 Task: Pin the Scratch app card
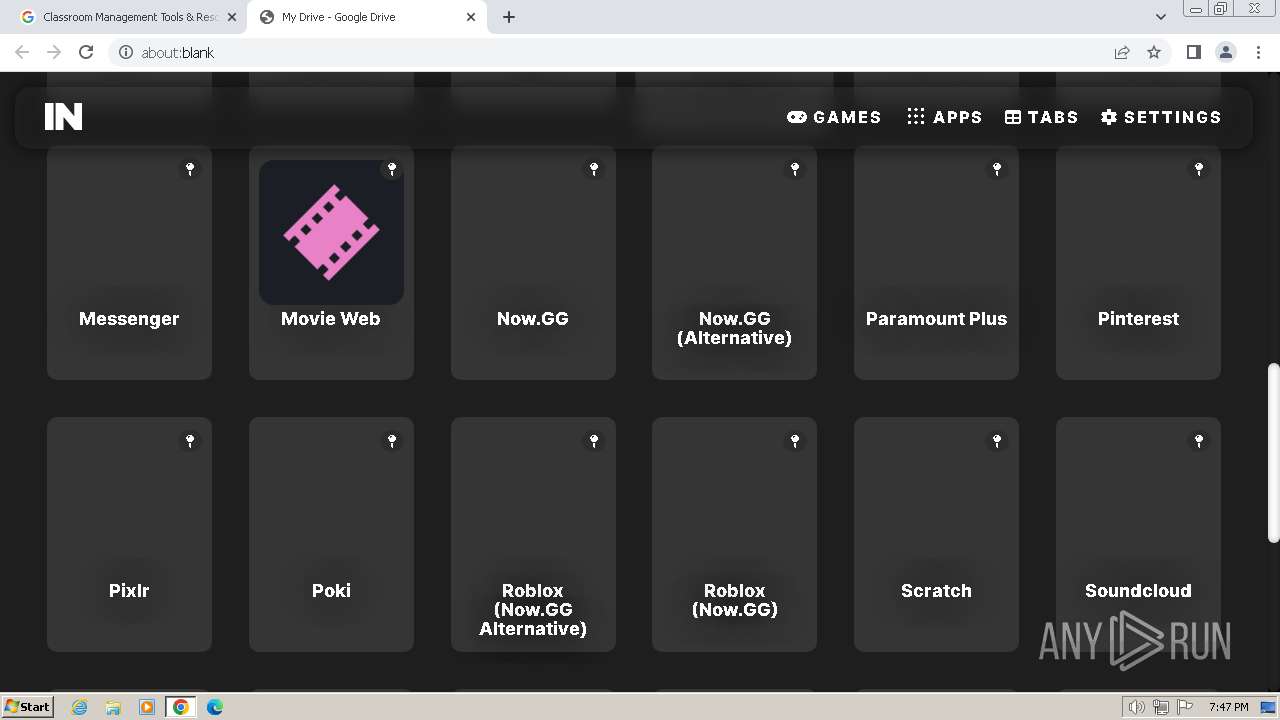[997, 441]
